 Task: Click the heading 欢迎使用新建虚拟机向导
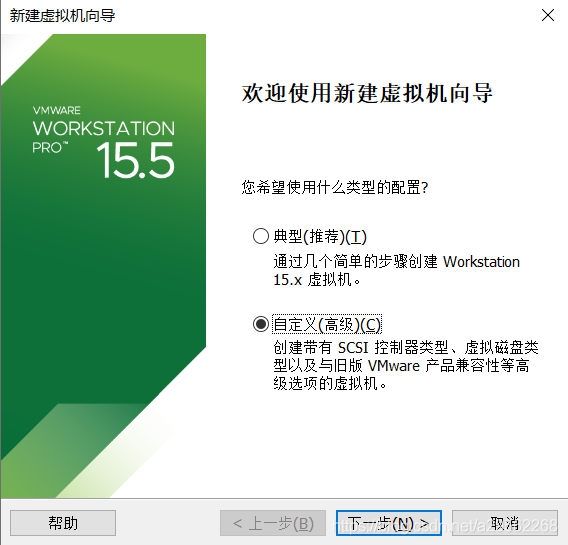coord(367,93)
